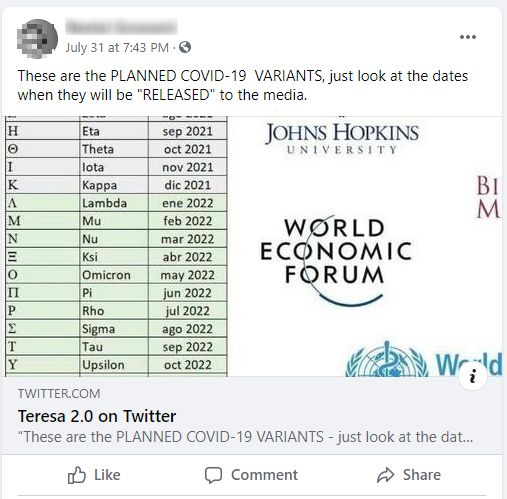Viewport: 507px width, 499px height.
Task: Click the info 'i' icon on link preview
Action: coord(472,377)
